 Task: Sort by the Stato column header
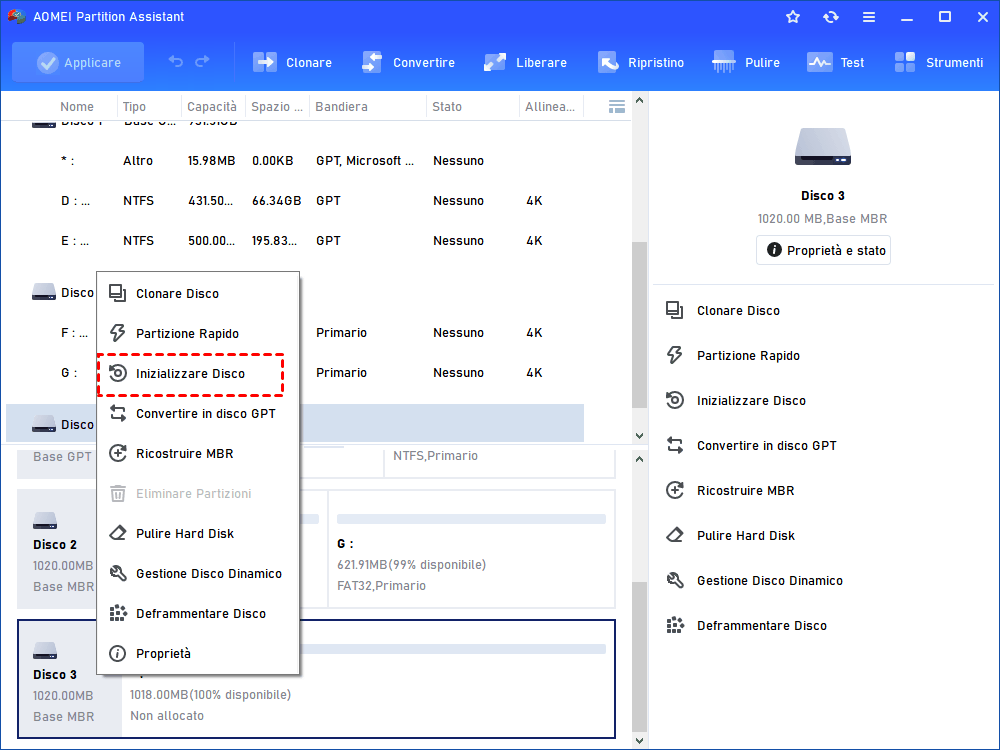pyautogui.click(x=446, y=107)
